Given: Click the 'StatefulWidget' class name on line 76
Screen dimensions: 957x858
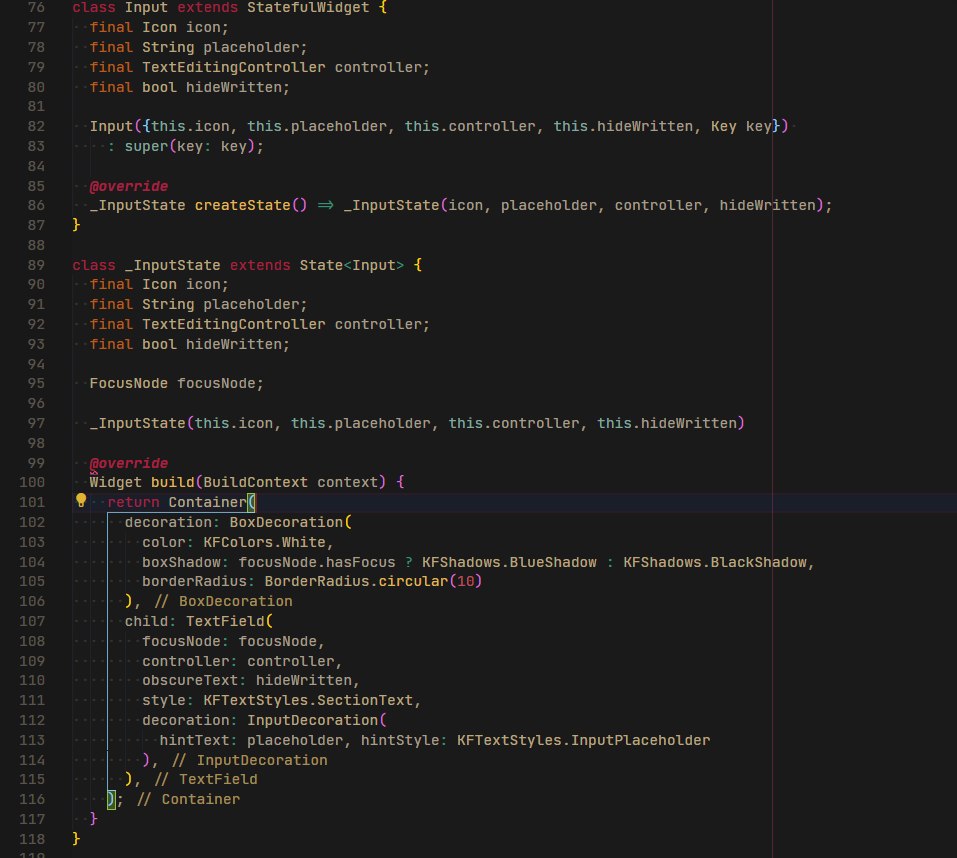Looking at the screenshot, I should pyautogui.click(x=308, y=7).
